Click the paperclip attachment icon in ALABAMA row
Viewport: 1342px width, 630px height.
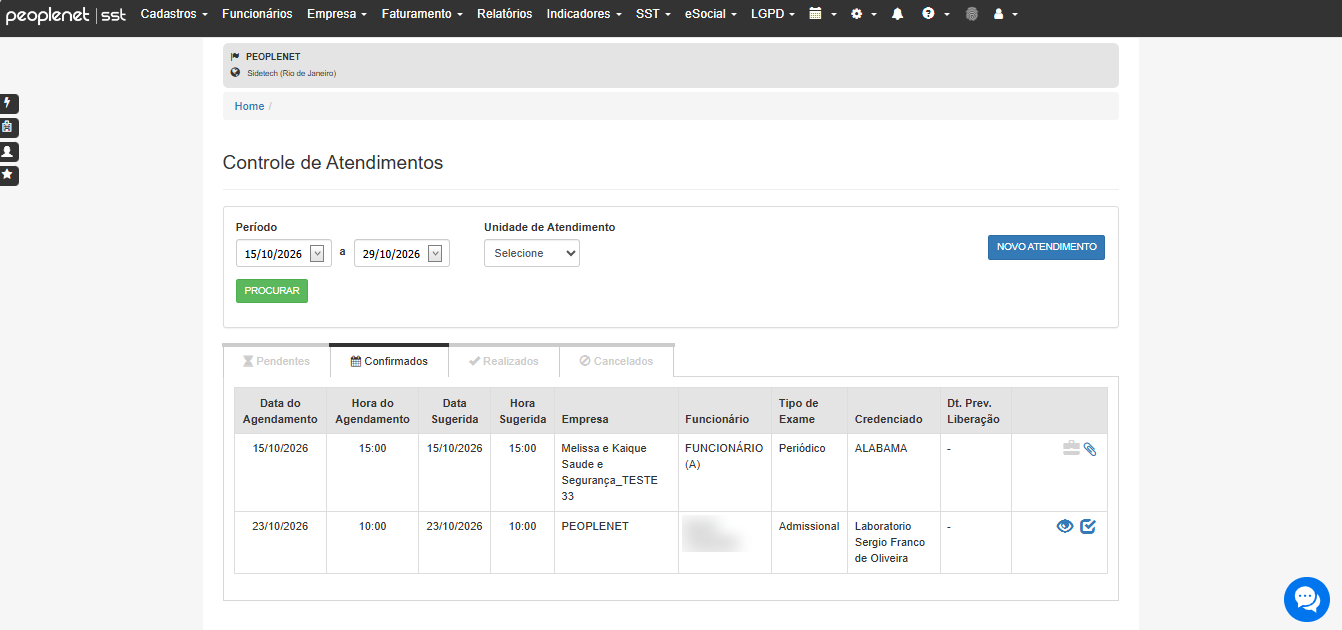(1090, 449)
